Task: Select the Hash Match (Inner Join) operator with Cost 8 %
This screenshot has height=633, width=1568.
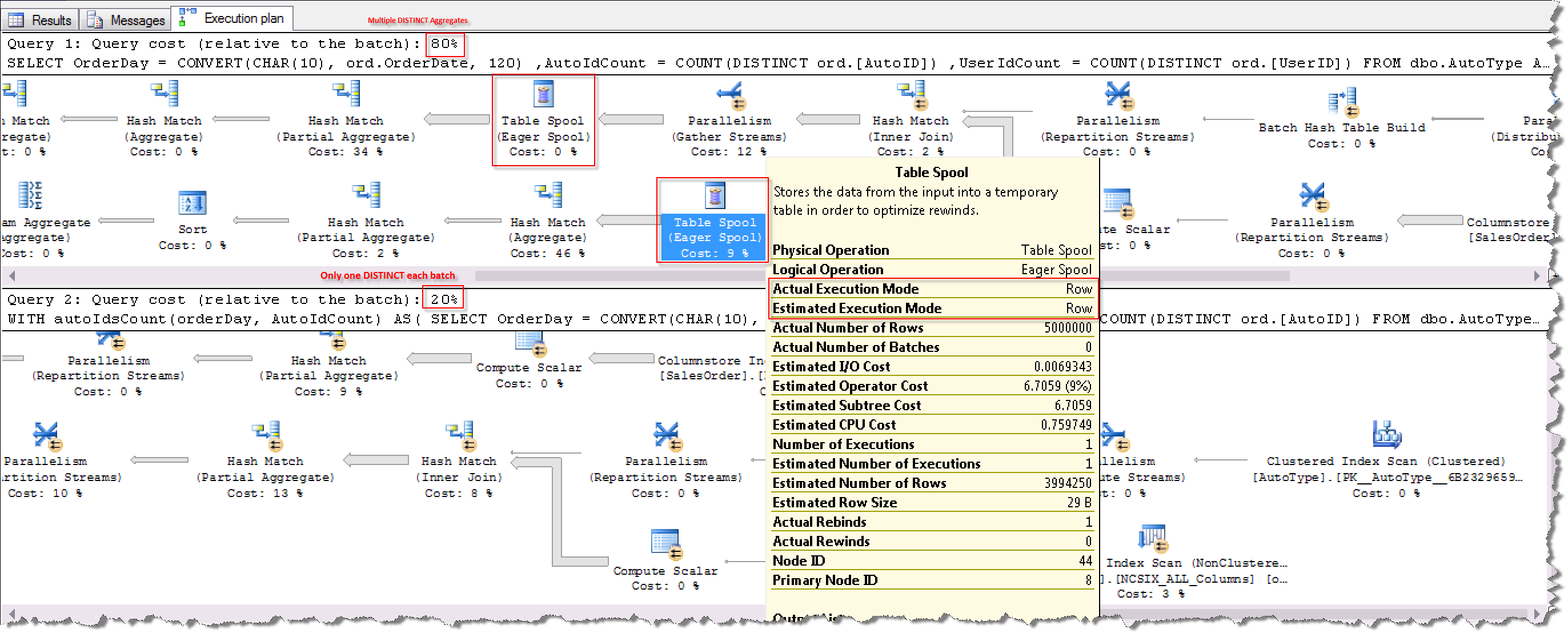Action: (459, 460)
